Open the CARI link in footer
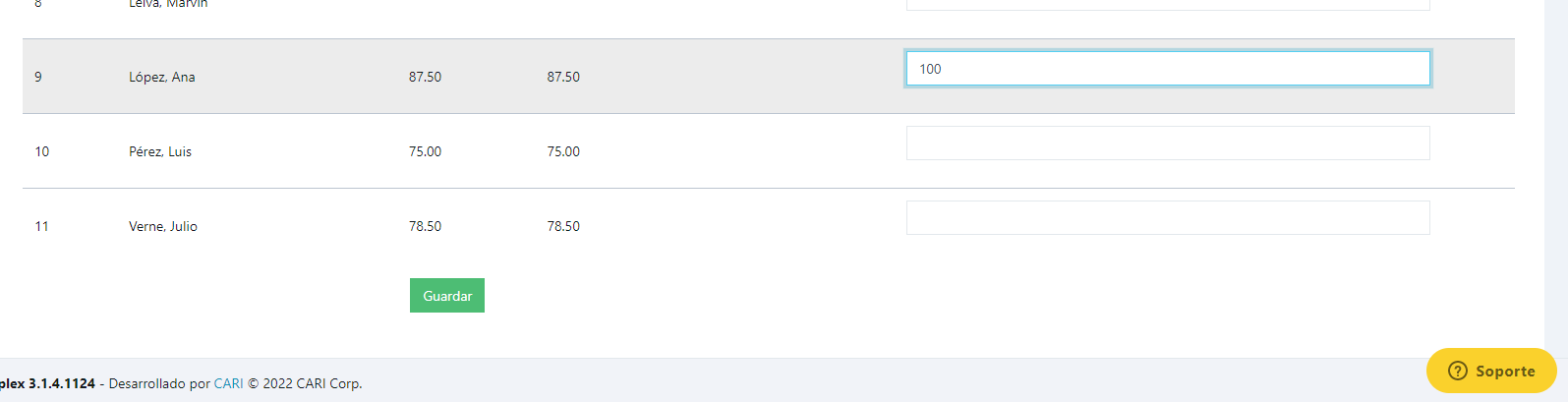This screenshot has height=402, width=1568. (228, 383)
